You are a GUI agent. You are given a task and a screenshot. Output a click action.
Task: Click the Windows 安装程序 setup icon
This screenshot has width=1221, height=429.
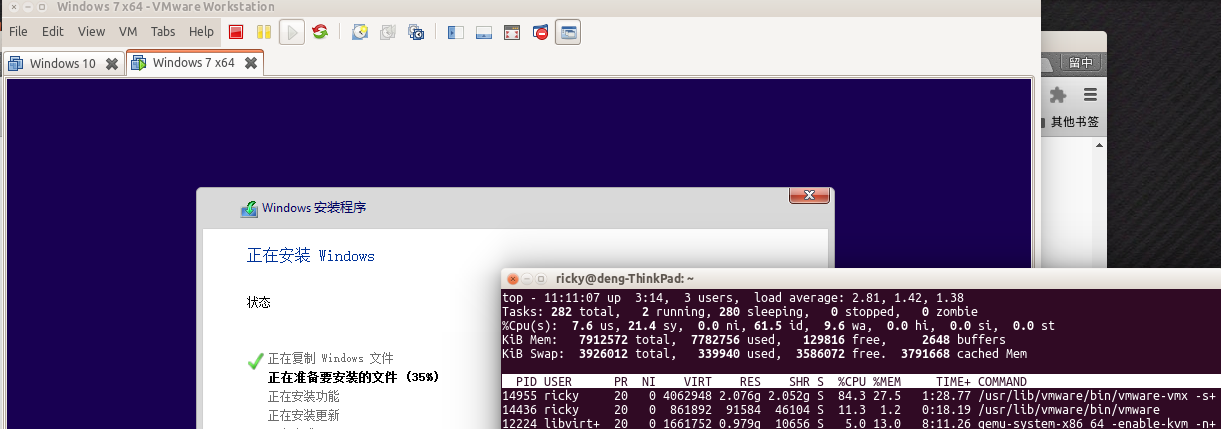point(249,209)
